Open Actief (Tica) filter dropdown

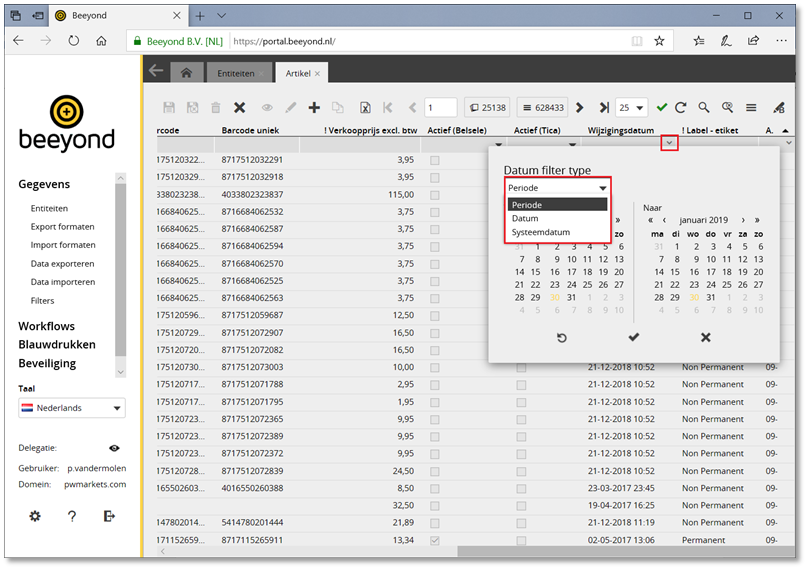point(572,144)
